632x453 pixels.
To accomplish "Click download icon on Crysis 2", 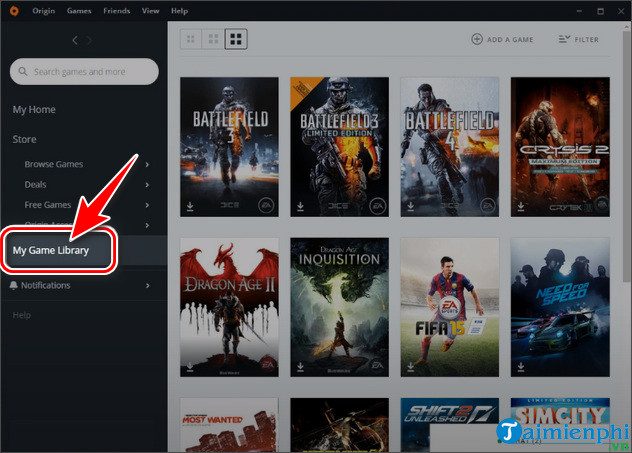I will (521, 206).
